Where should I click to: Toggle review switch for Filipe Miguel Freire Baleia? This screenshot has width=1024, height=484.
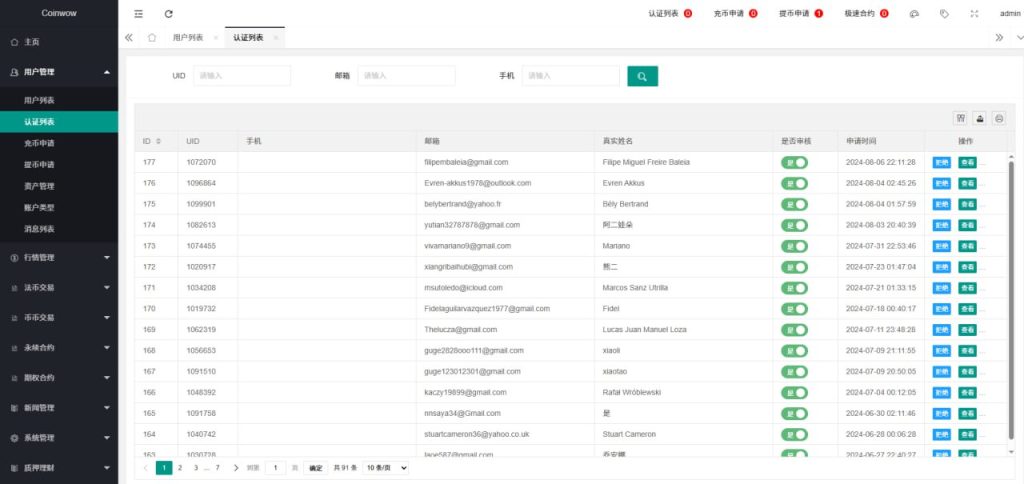coord(794,162)
